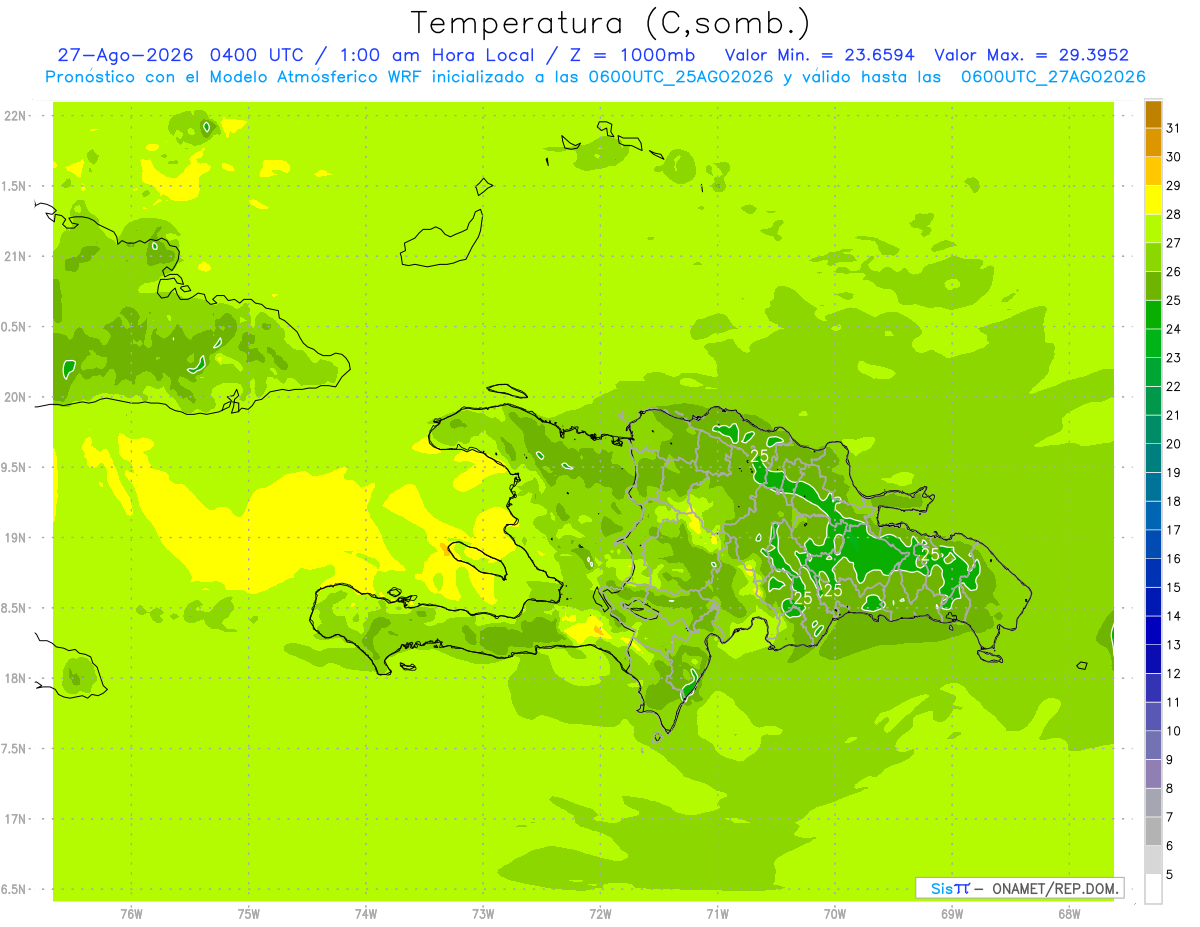Click the legend value '15'
1200x927 pixels.
click(x=1174, y=588)
